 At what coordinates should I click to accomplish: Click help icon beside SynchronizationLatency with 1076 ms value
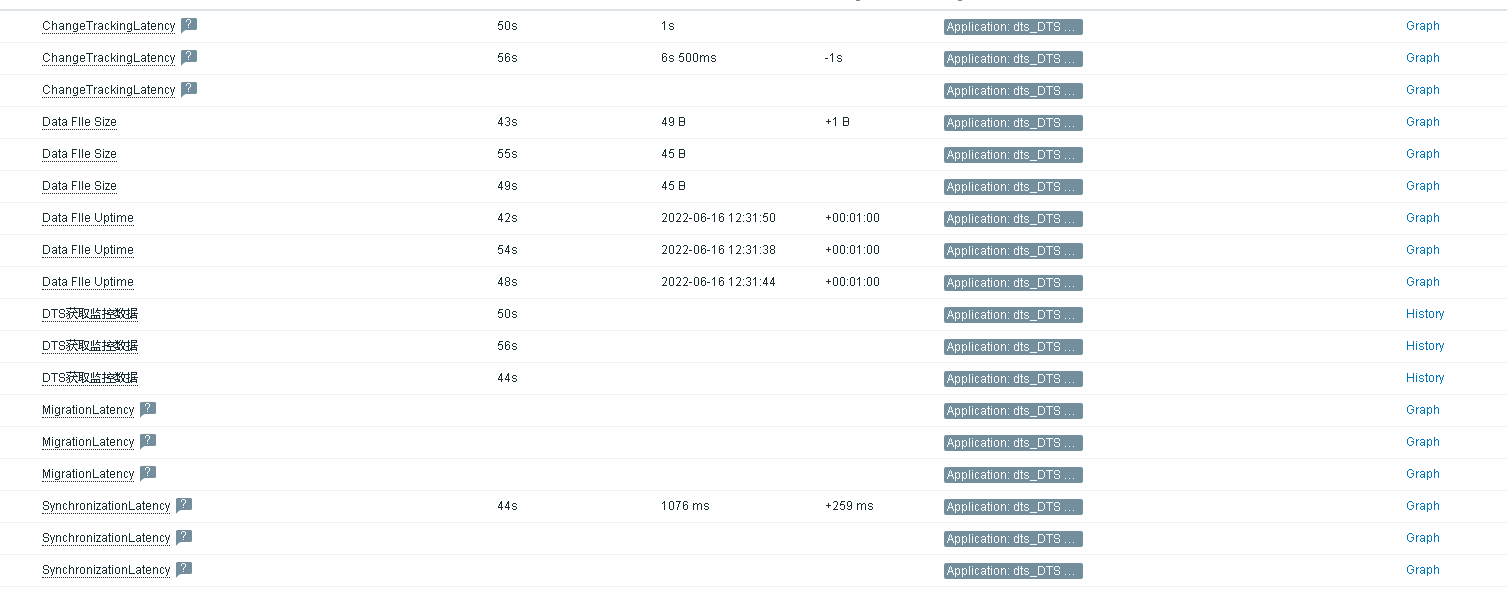[184, 505]
